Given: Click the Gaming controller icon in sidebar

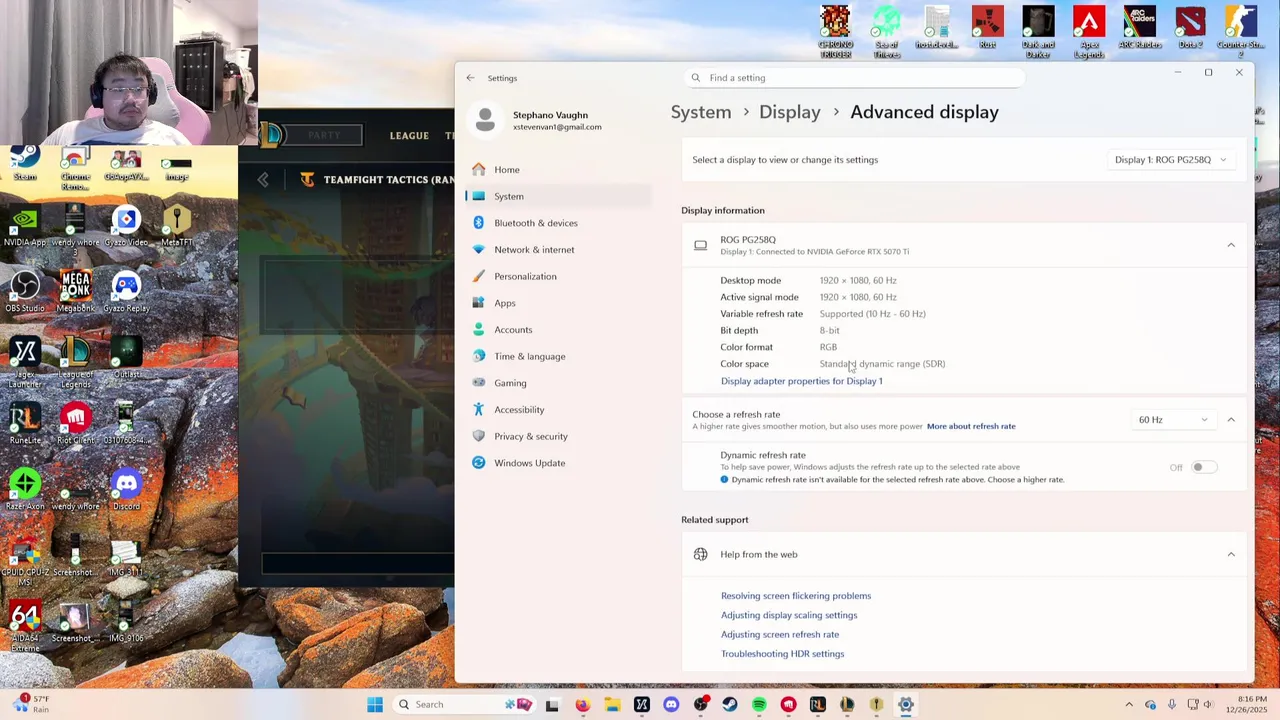Looking at the screenshot, I should 479,383.
